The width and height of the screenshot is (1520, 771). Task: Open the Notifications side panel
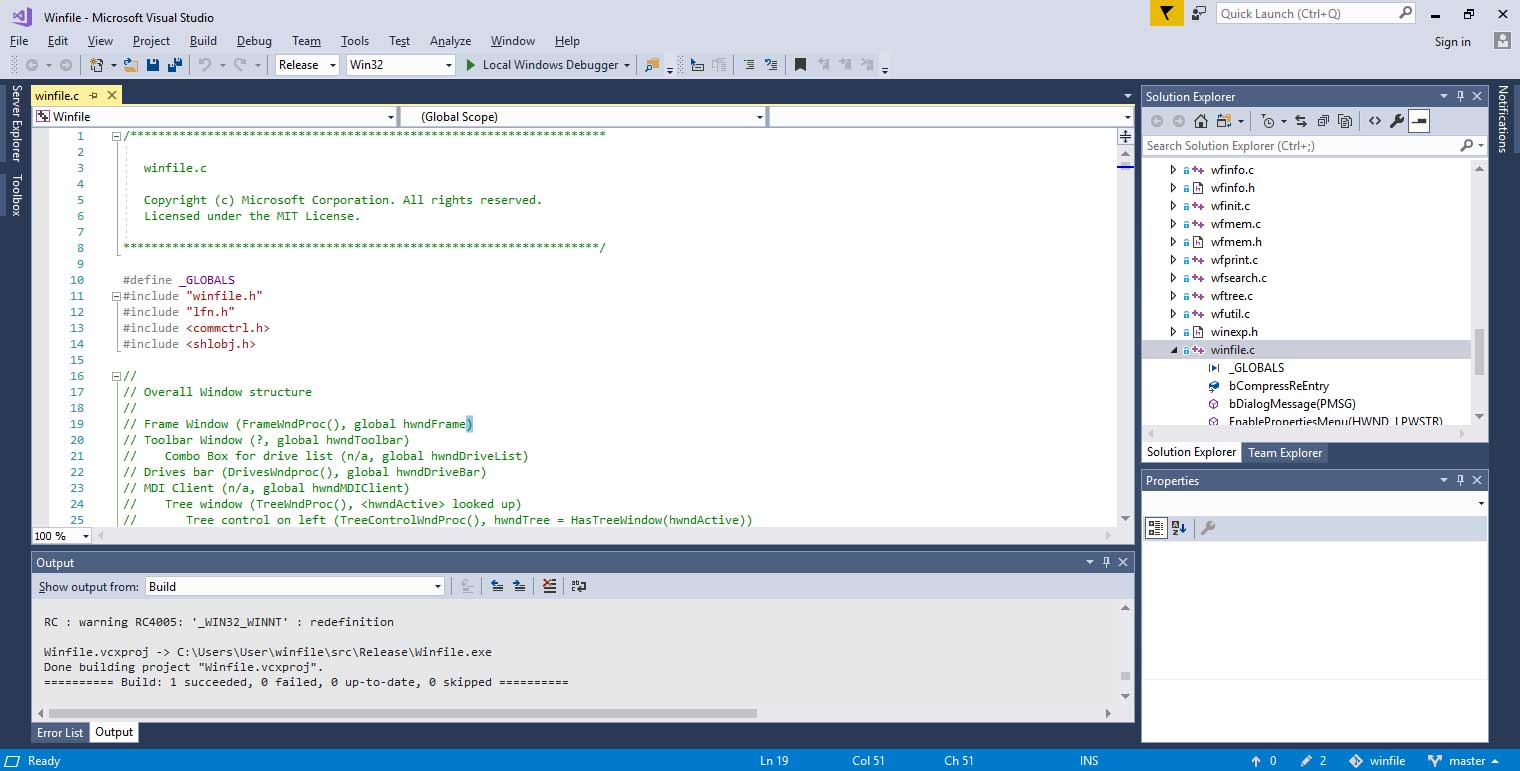pyautogui.click(x=1503, y=119)
